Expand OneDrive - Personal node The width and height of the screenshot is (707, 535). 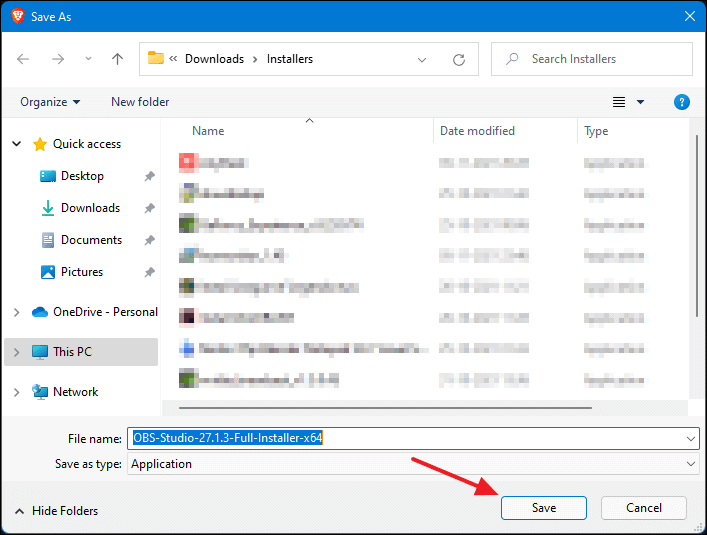[17, 312]
